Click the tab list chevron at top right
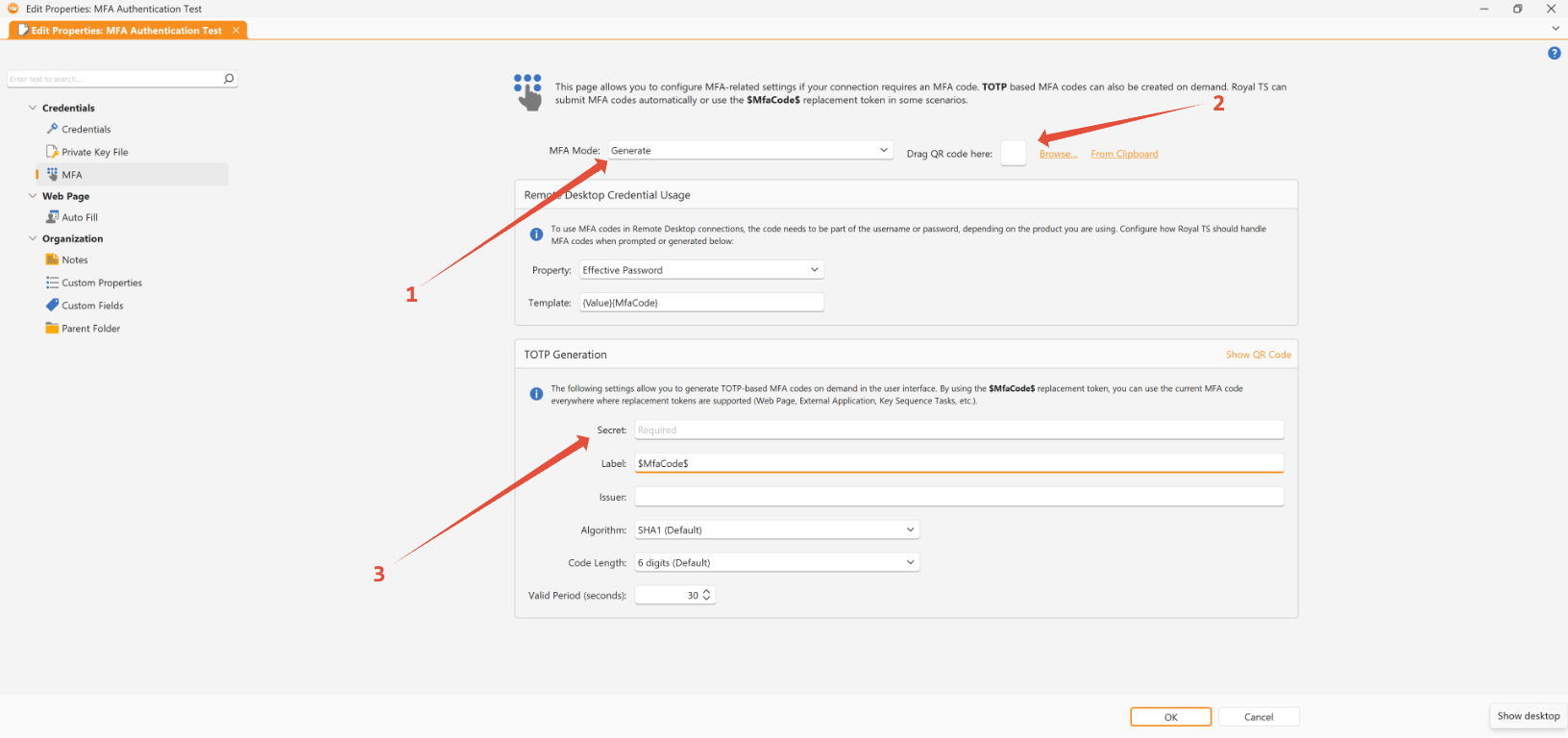 pyautogui.click(x=1556, y=29)
